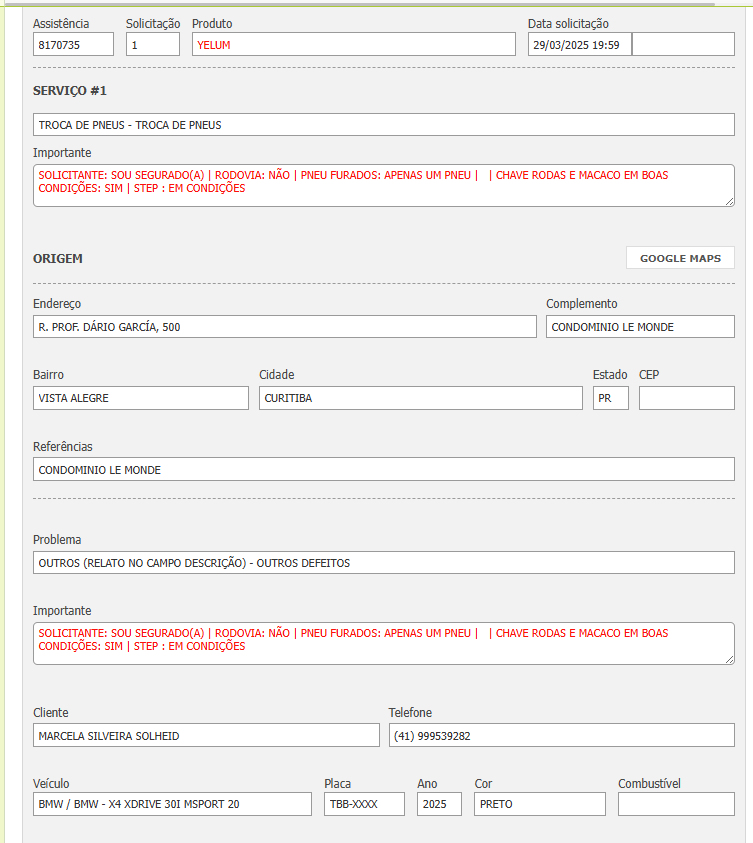Select the Complemento field
The height and width of the screenshot is (843, 753).
pos(640,327)
